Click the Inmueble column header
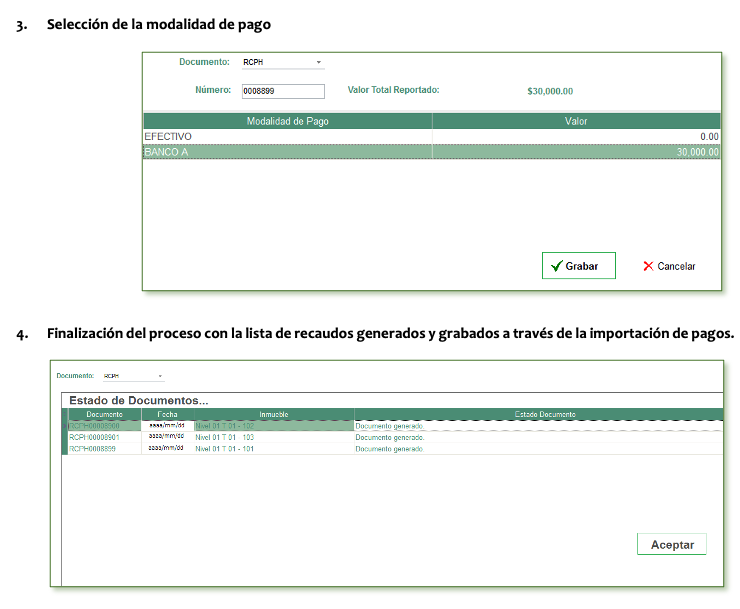The image size is (740, 609). [x=274, y=414]
